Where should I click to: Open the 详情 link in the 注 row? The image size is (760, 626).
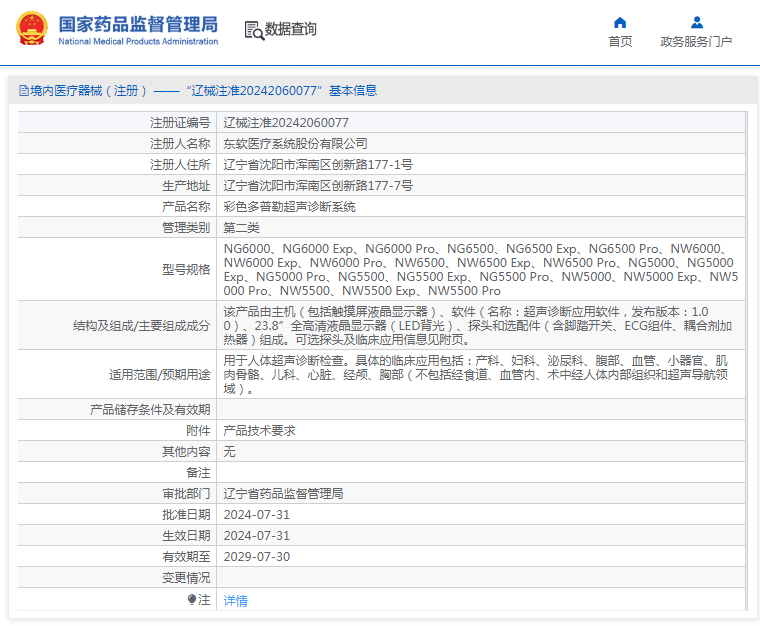(x=235, y=601)
